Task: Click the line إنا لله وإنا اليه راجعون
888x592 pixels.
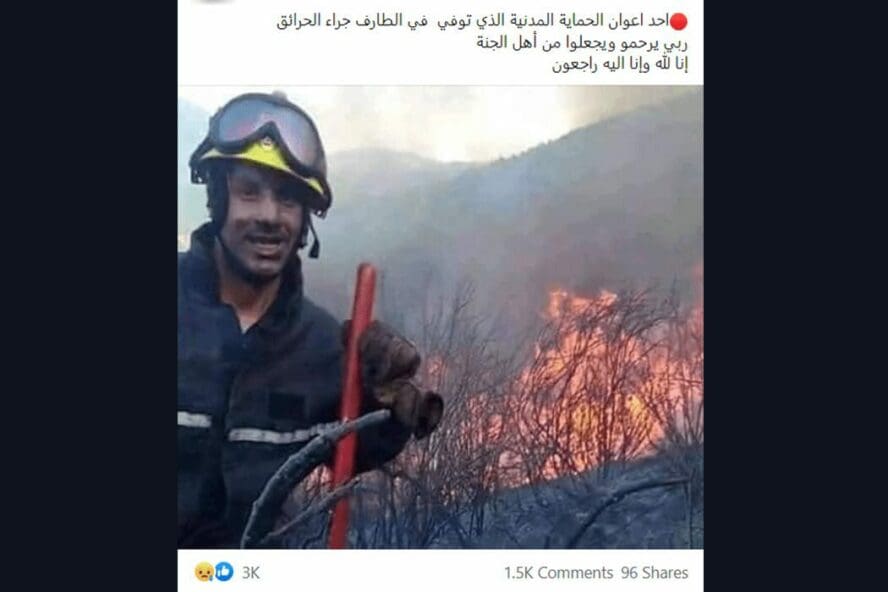Action: pos(620,64)
